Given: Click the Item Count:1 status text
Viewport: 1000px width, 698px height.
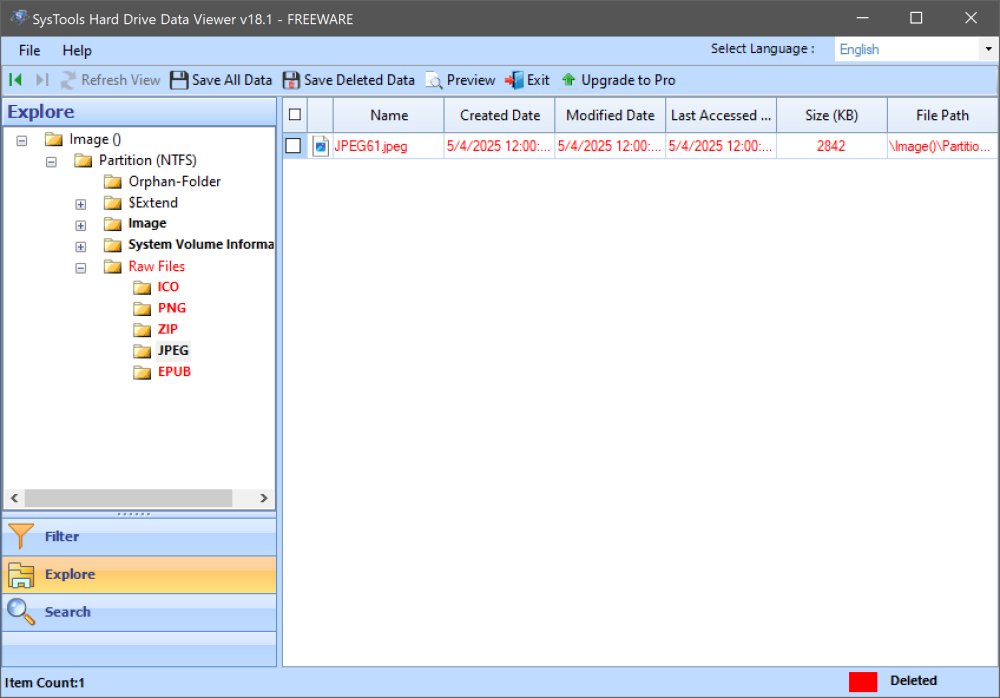Looking at the screenshot, I should point(44,683).
